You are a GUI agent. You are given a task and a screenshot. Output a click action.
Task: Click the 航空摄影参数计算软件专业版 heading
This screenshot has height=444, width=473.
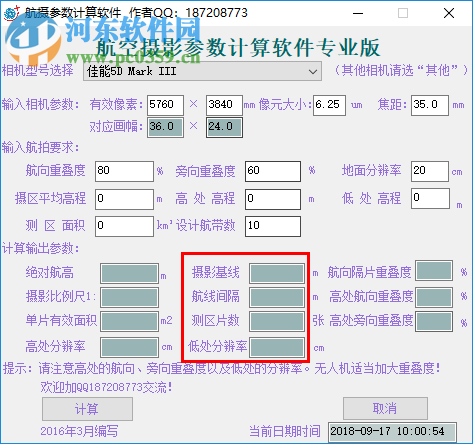point(238,47)
